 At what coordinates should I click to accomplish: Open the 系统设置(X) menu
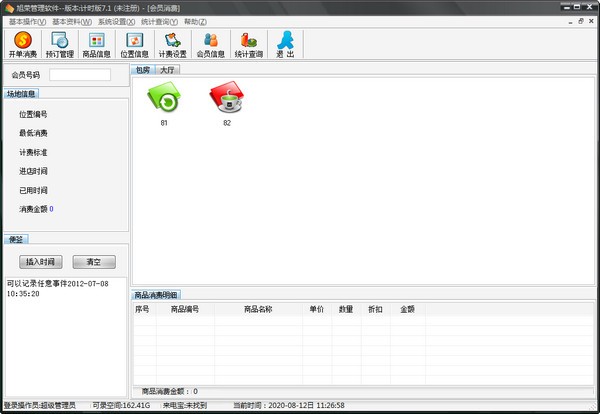[x=116, y=22]
